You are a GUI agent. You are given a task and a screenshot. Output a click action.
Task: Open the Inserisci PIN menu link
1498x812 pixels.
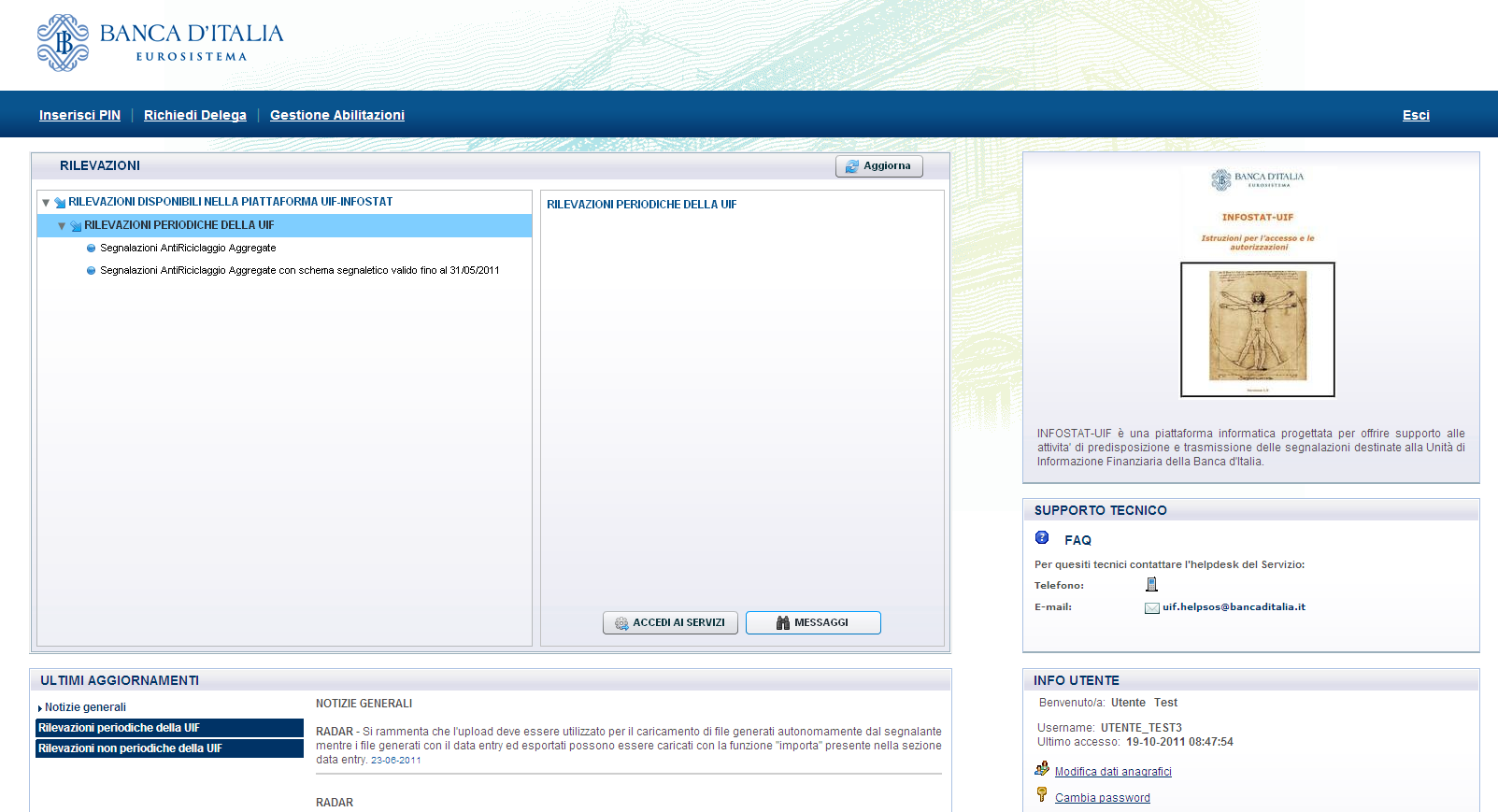click(x=79, y=115)
